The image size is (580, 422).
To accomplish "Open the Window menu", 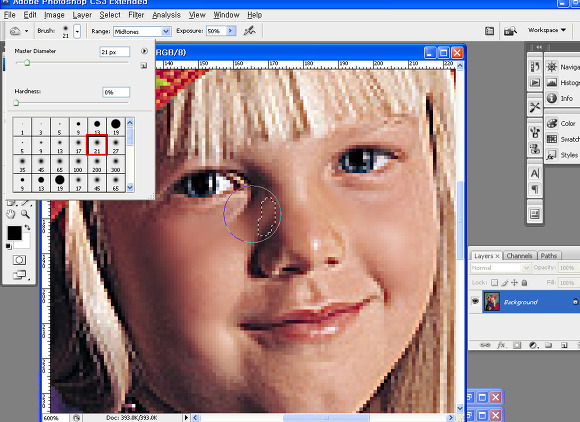I will [x=226, y=15].
